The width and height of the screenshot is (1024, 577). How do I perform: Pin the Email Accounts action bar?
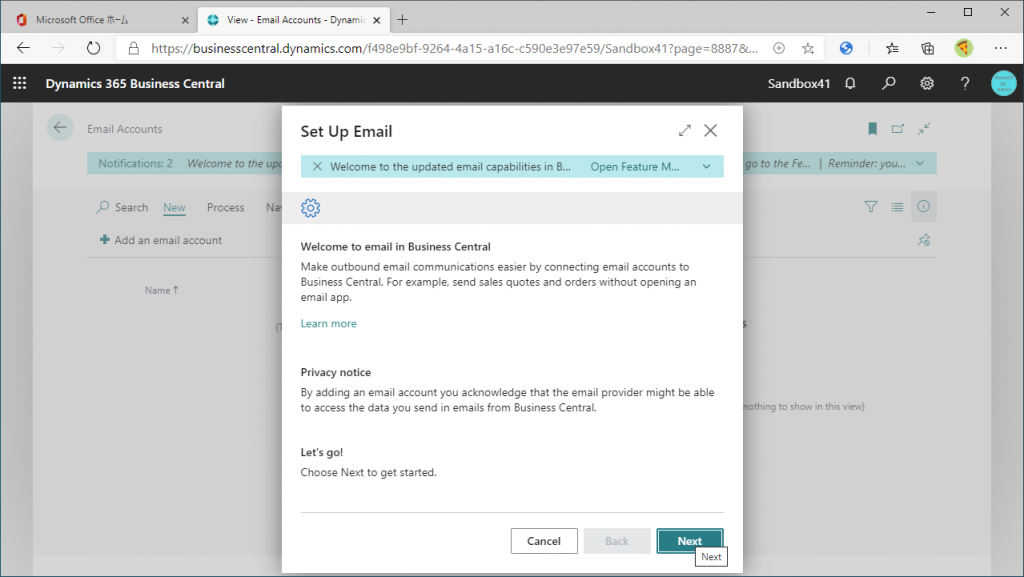tap(923, 240)
